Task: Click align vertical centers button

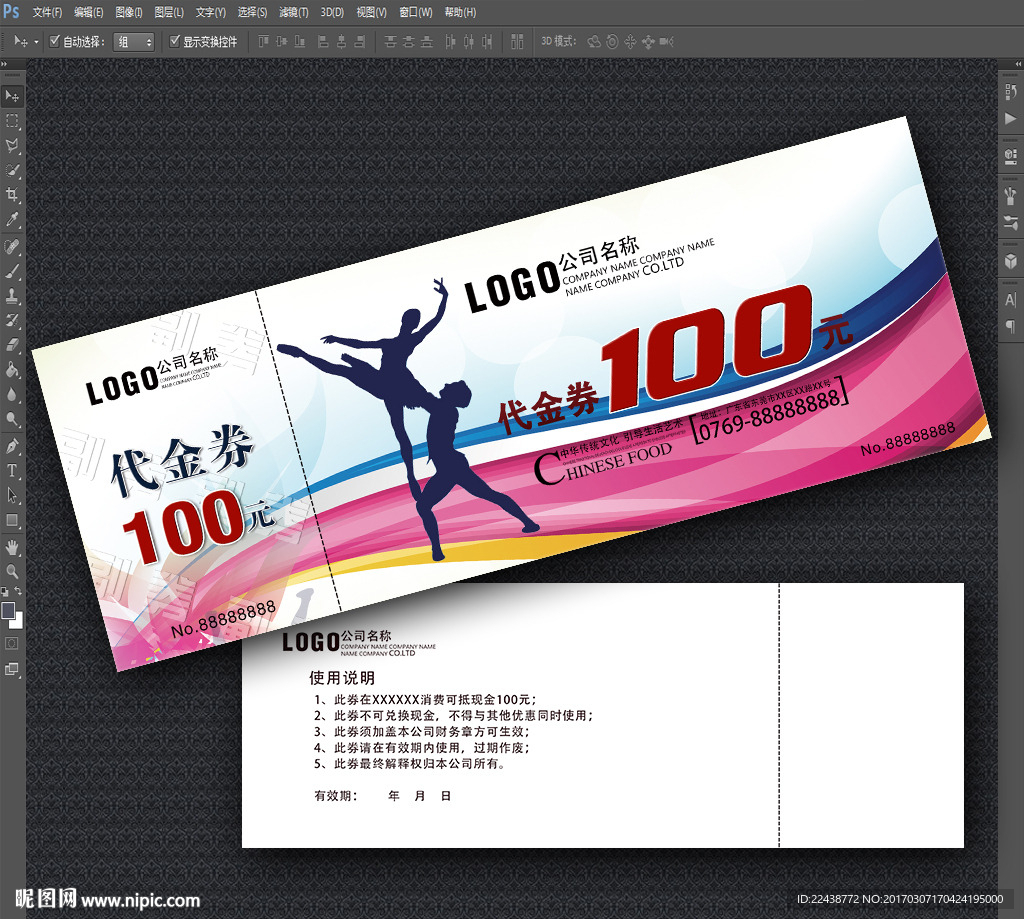Action: pyautogui.click(x=281, y=42)
